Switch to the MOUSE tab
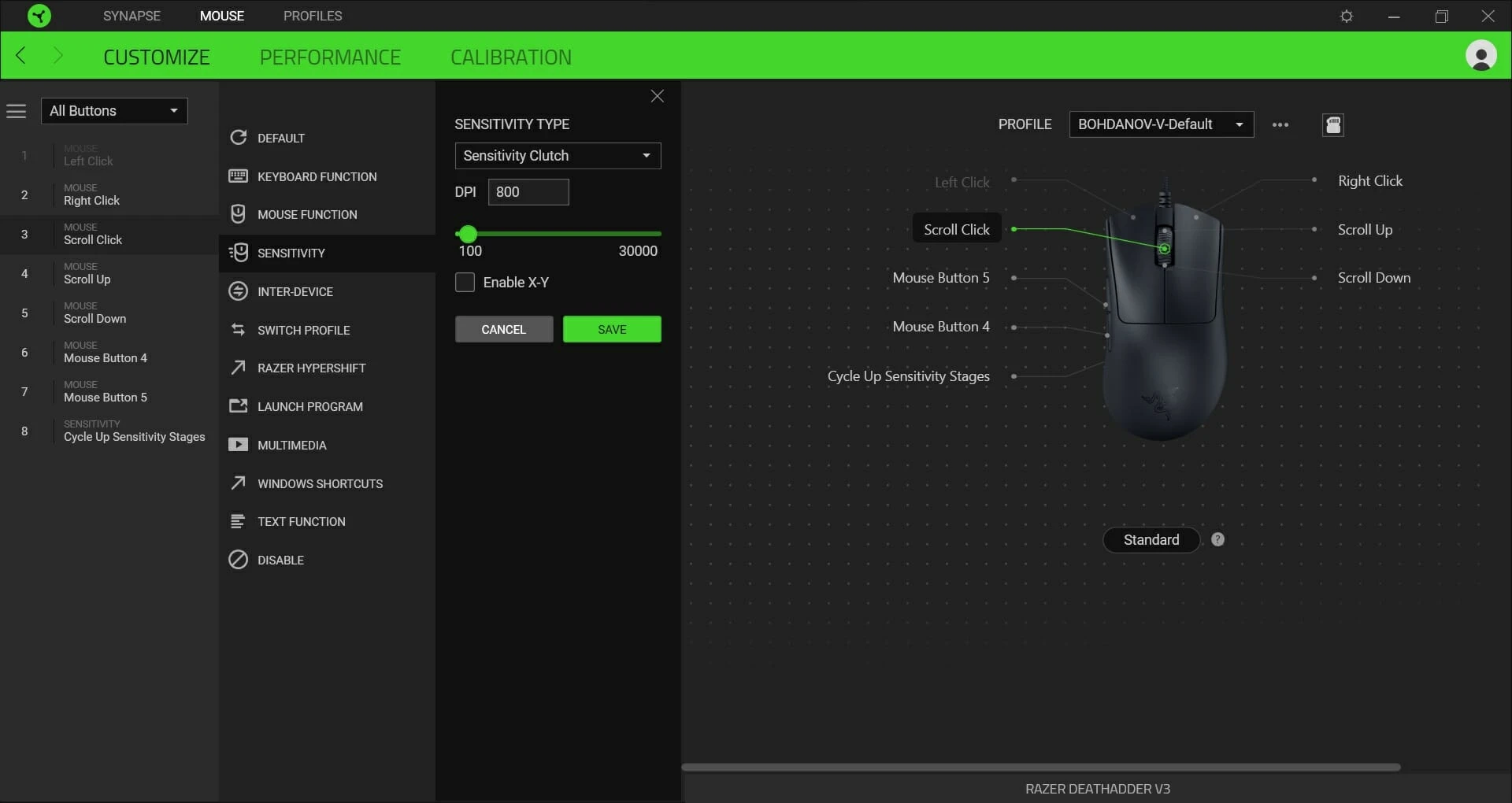Viewport: 1512px width, 803px height. point(222,16)
